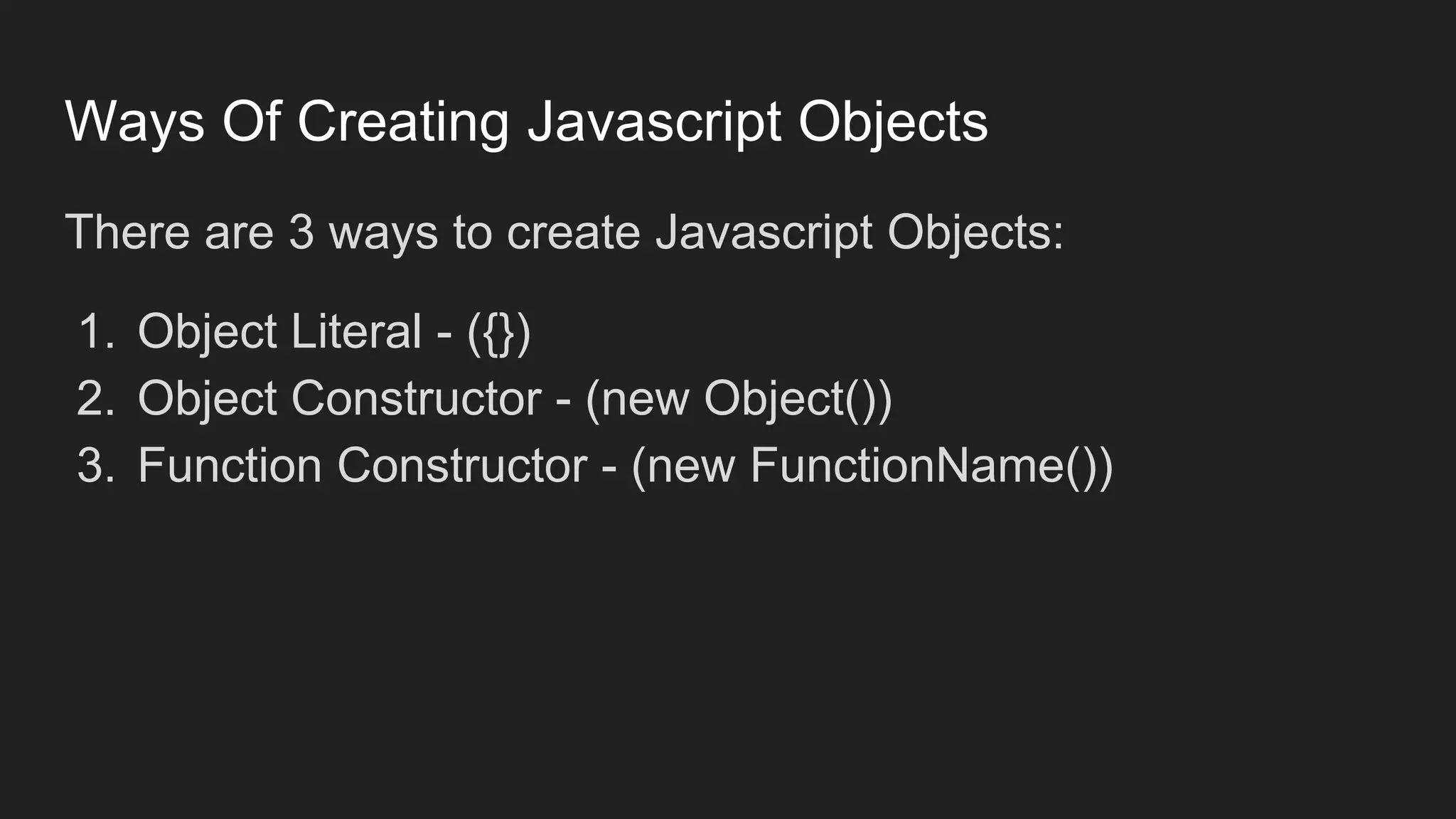This screenshot has height=819, width=1456.
Task: Click the list number '3.'
Action: pos(96,465)
